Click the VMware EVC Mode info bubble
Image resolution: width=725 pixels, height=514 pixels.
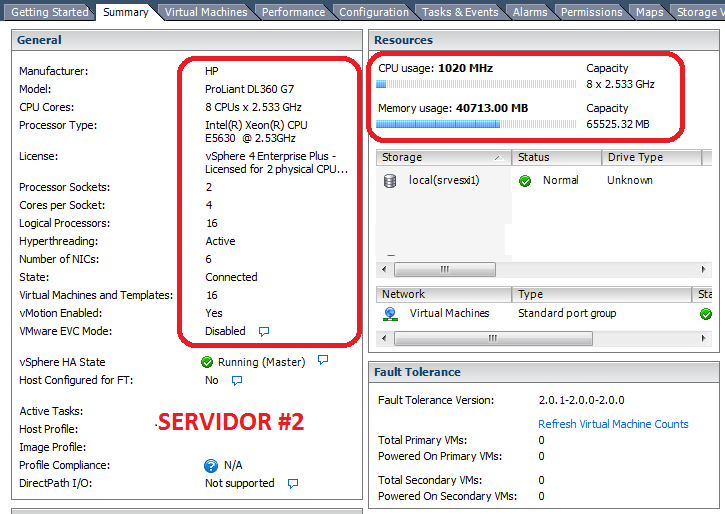[264, 331]
